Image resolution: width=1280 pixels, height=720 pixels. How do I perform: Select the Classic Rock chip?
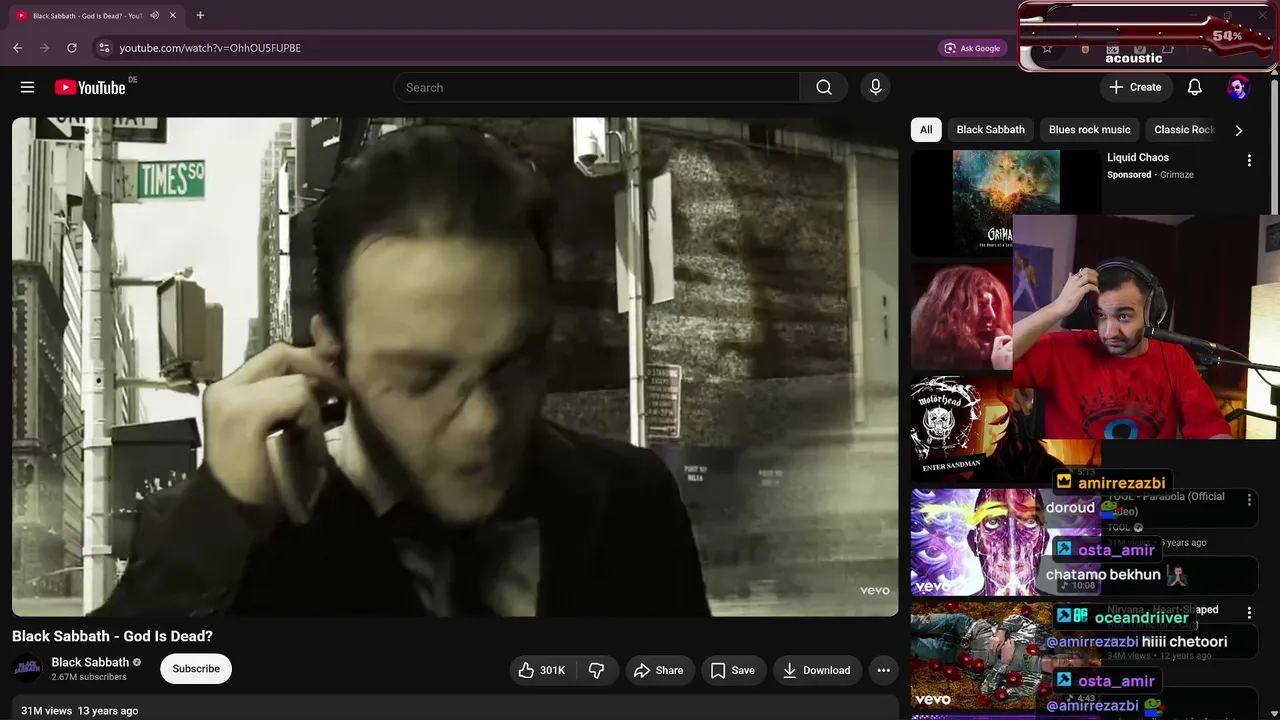tap(1184, 130)
